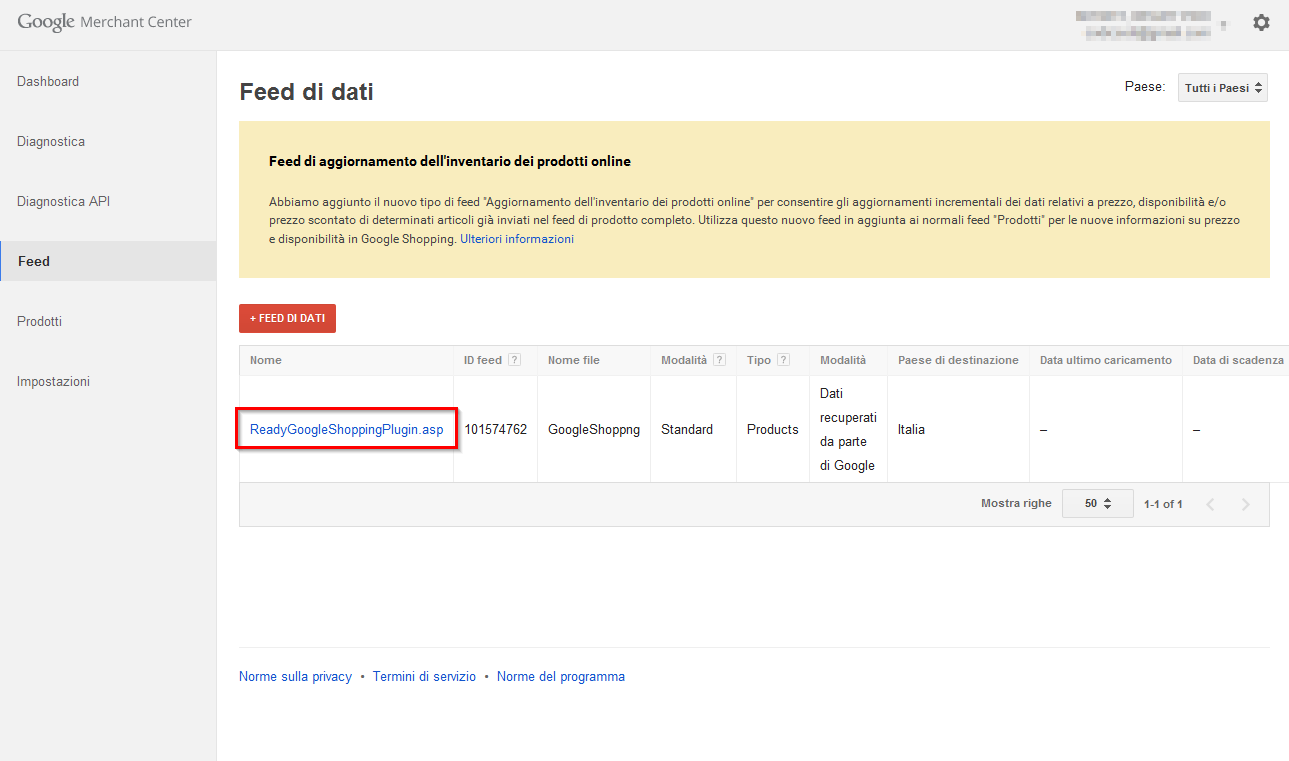
Task: Click the Nome file column header
Action: (x=594, y=360)
